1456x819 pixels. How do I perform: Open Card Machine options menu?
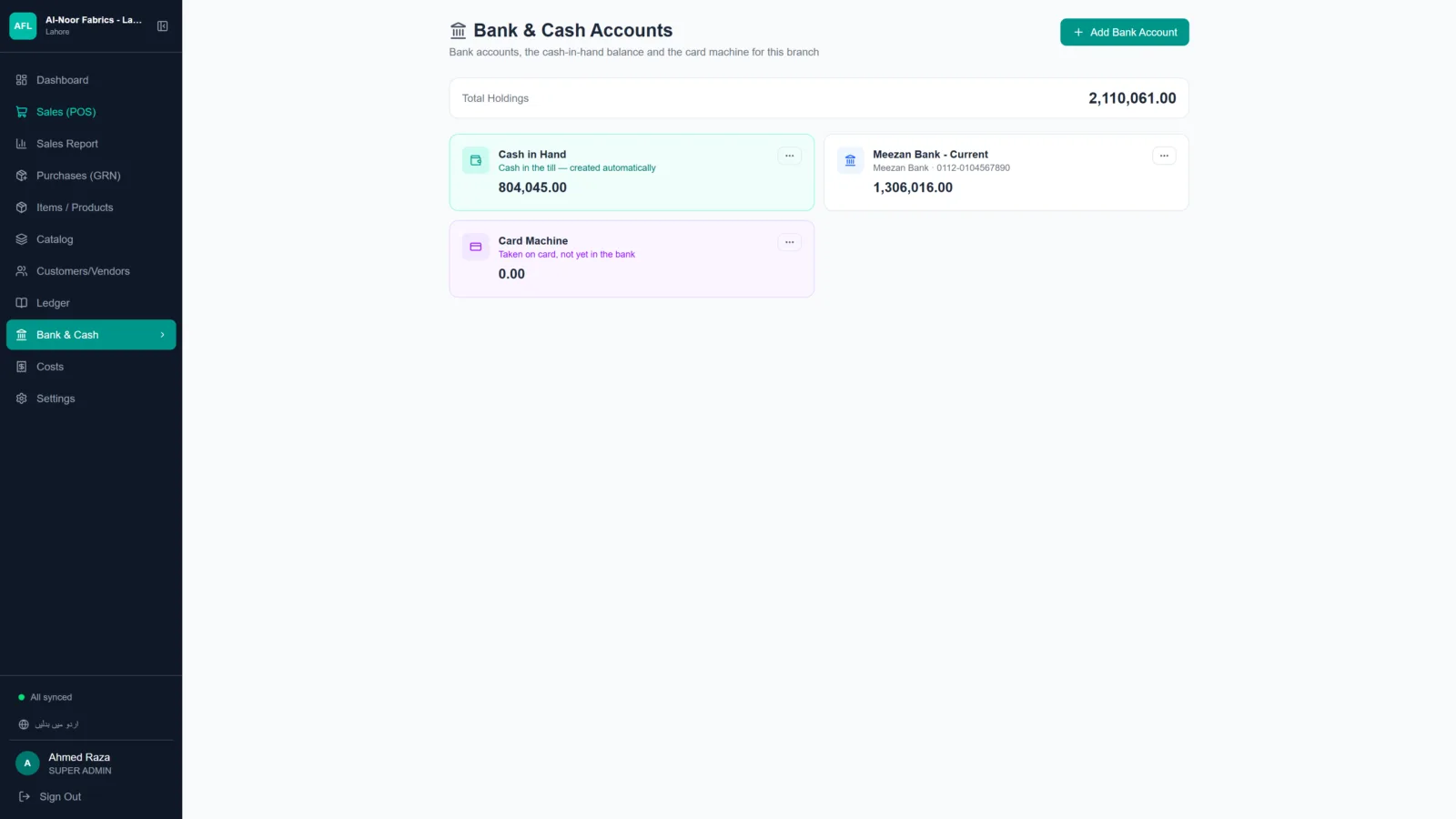pos(790,242)
